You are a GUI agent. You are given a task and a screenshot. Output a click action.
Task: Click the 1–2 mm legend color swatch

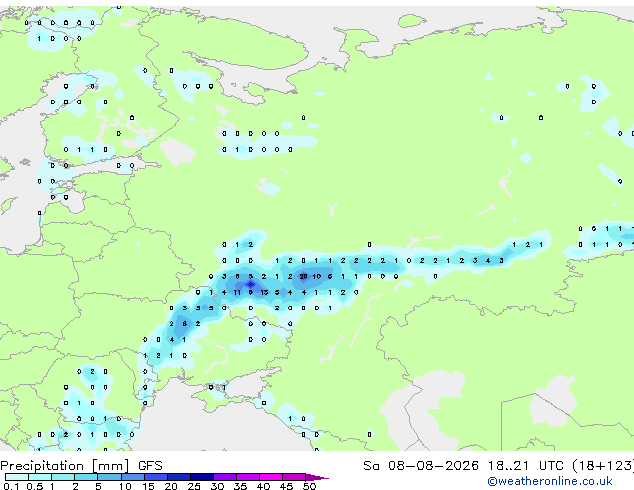click(63, 477)
